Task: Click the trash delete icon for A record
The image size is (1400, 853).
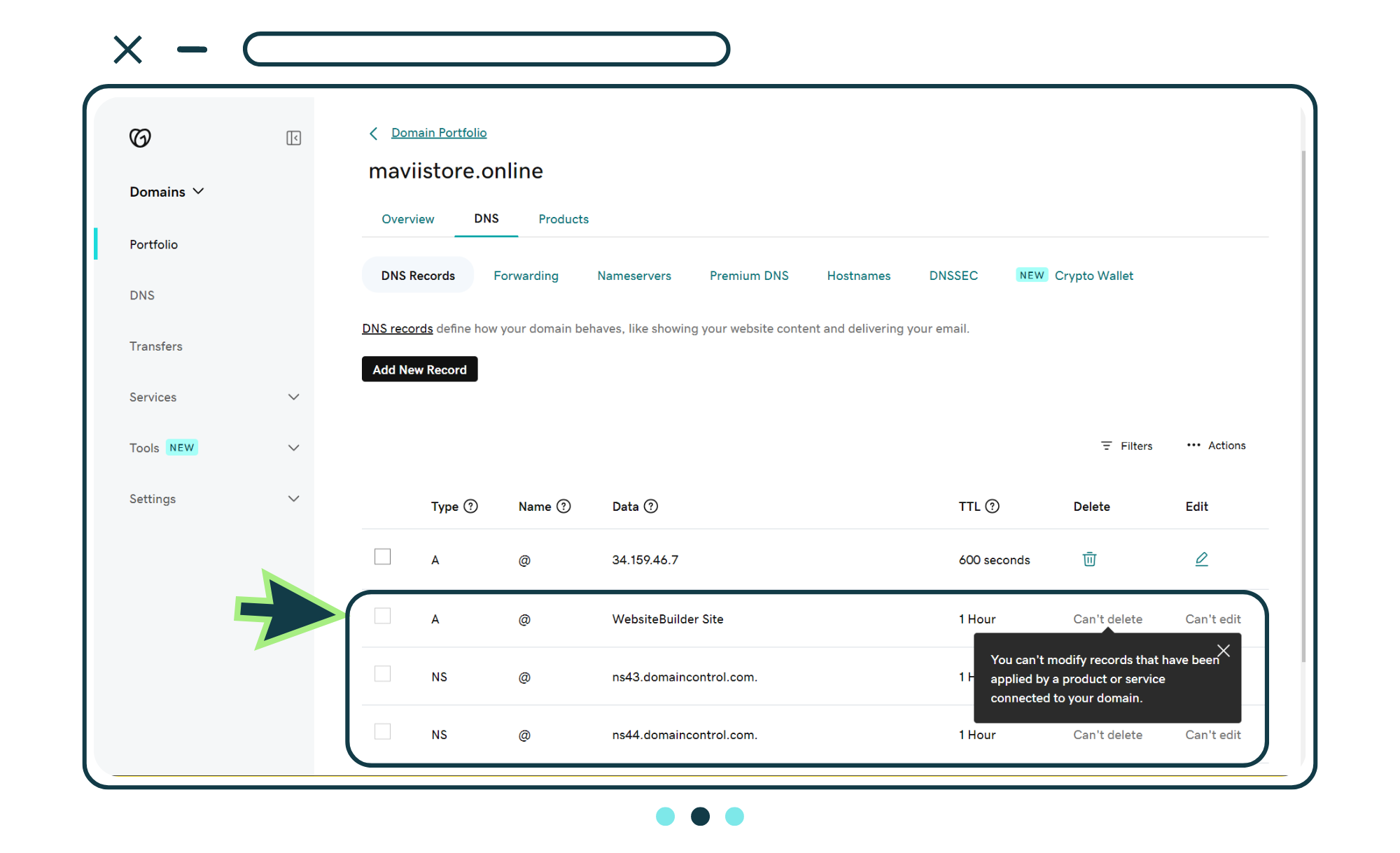Action: [x=1089, y=559]
